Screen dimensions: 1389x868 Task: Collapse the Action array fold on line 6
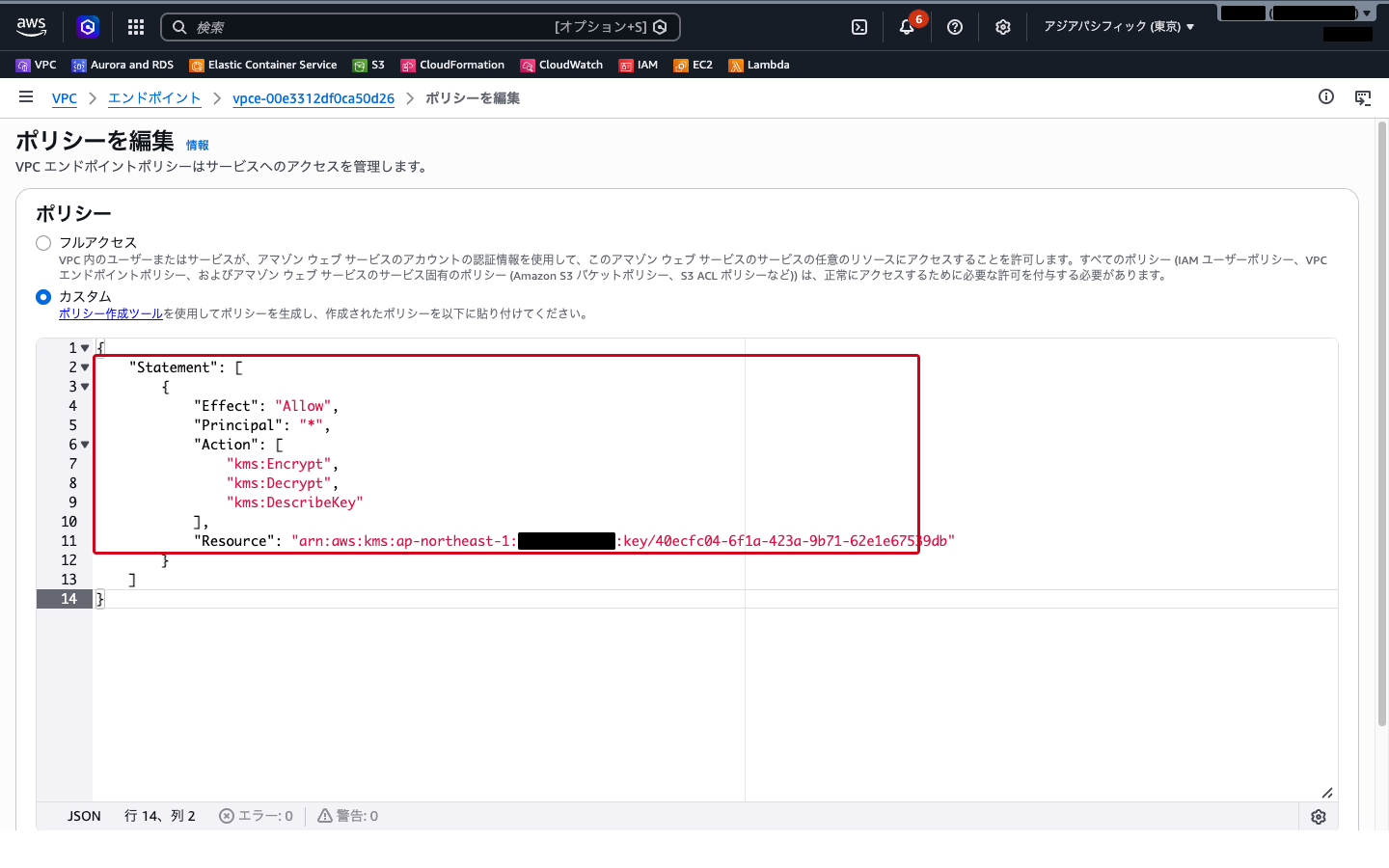click(85, 445)
